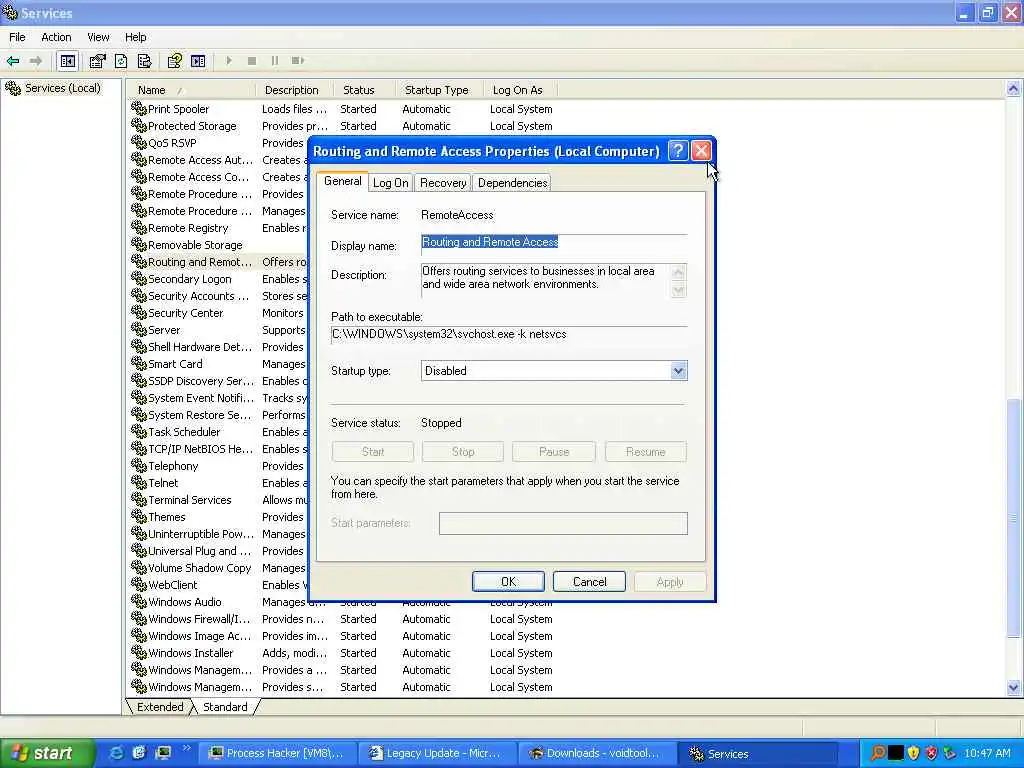Screen dimensions: 1024x768
Task: Click the Path to executable field
Action: (509, 334)
